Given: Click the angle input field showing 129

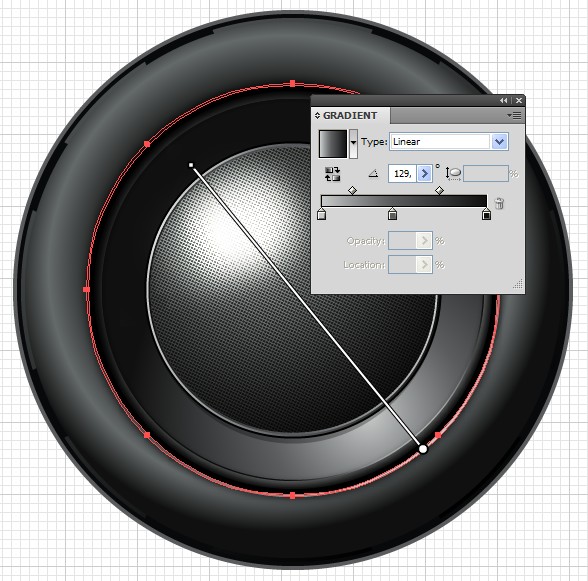Looking at the screenshot, I should [403, 173].
